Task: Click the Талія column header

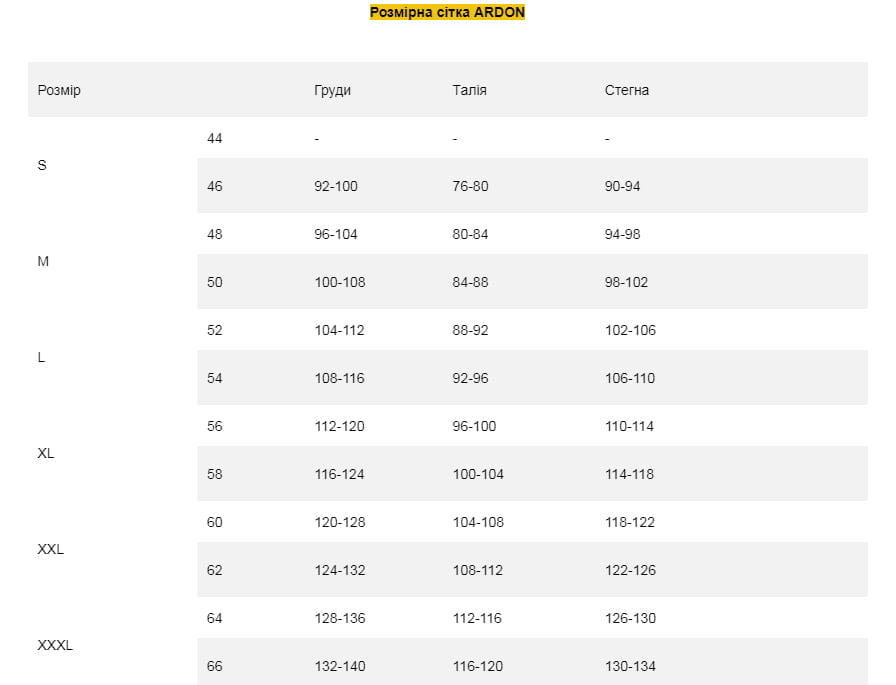Action: click(470, 90)
